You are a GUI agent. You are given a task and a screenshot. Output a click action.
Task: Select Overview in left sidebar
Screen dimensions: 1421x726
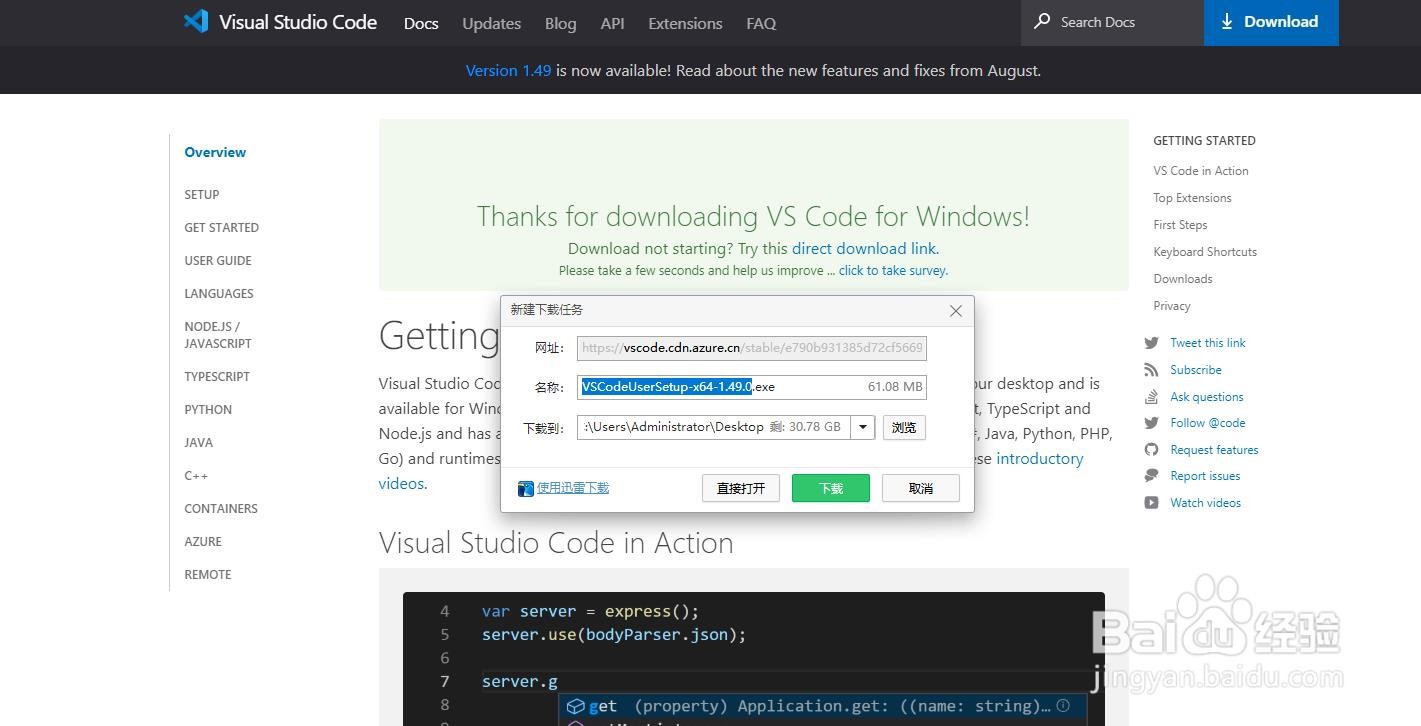pos(215,152)
